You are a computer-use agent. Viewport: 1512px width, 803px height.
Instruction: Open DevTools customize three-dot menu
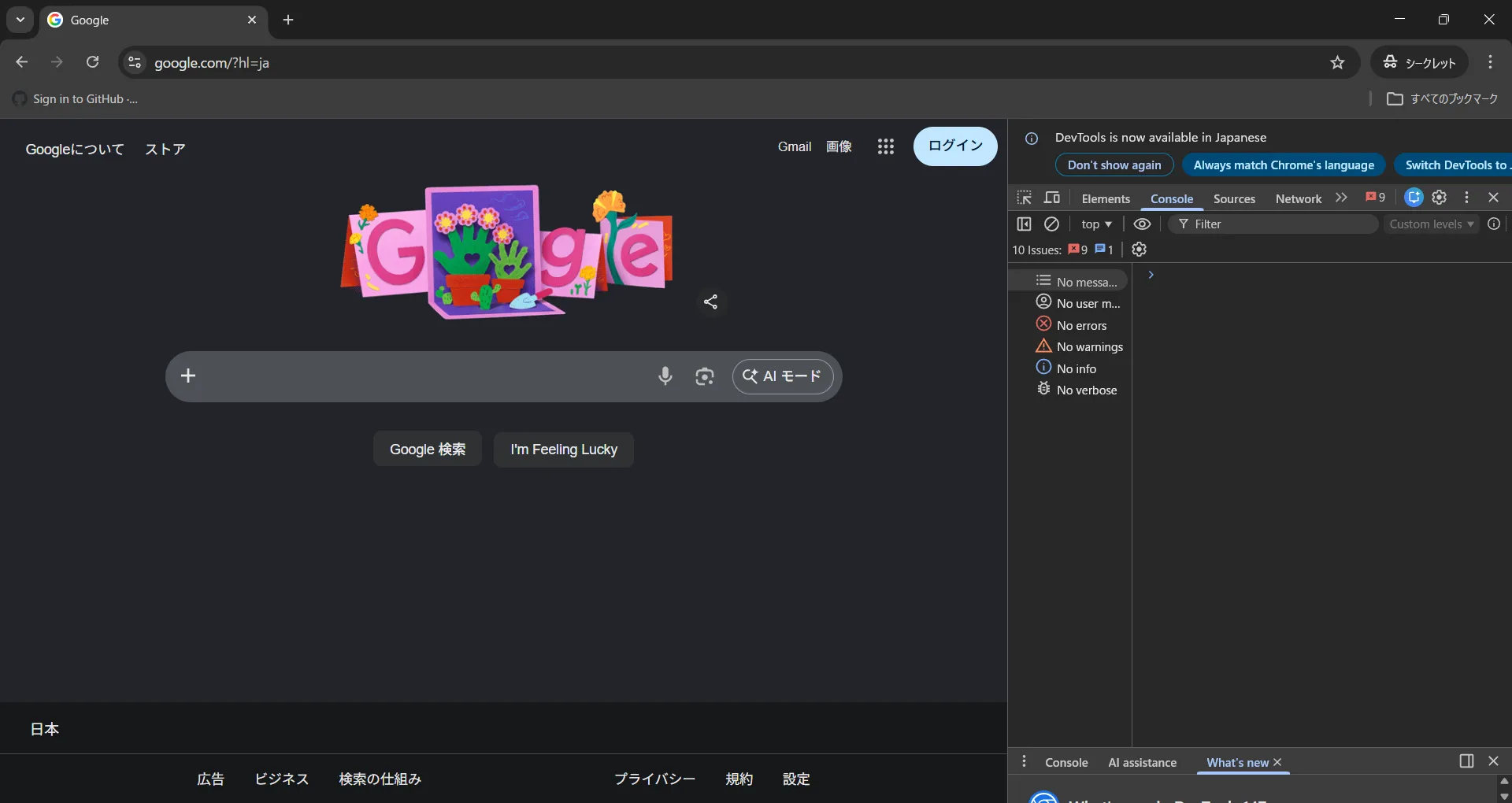pyautogui.click(x=1466, y=198)
